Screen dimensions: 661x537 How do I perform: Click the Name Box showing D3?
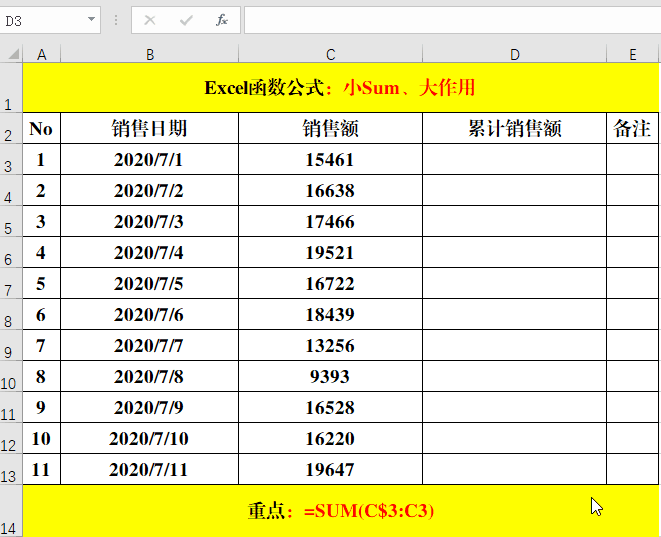tap(50, 20)
